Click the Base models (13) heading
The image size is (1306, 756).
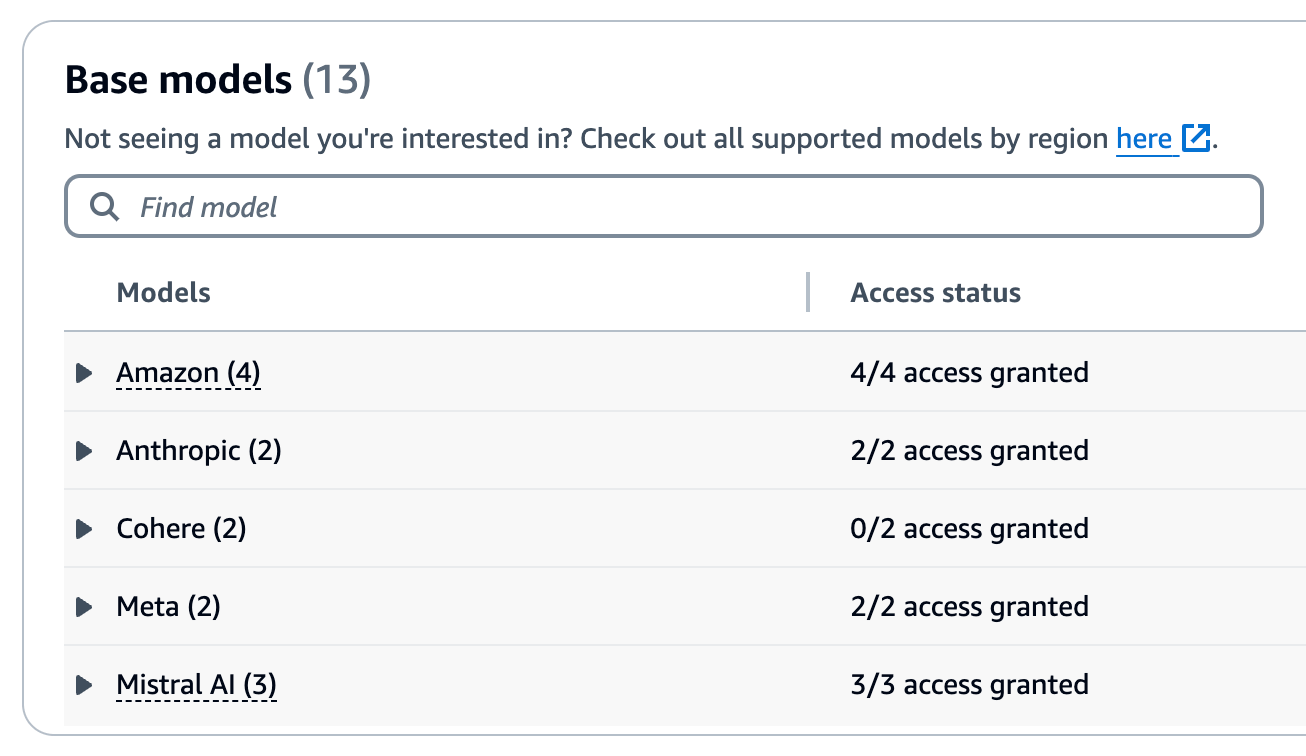[217, 80]
